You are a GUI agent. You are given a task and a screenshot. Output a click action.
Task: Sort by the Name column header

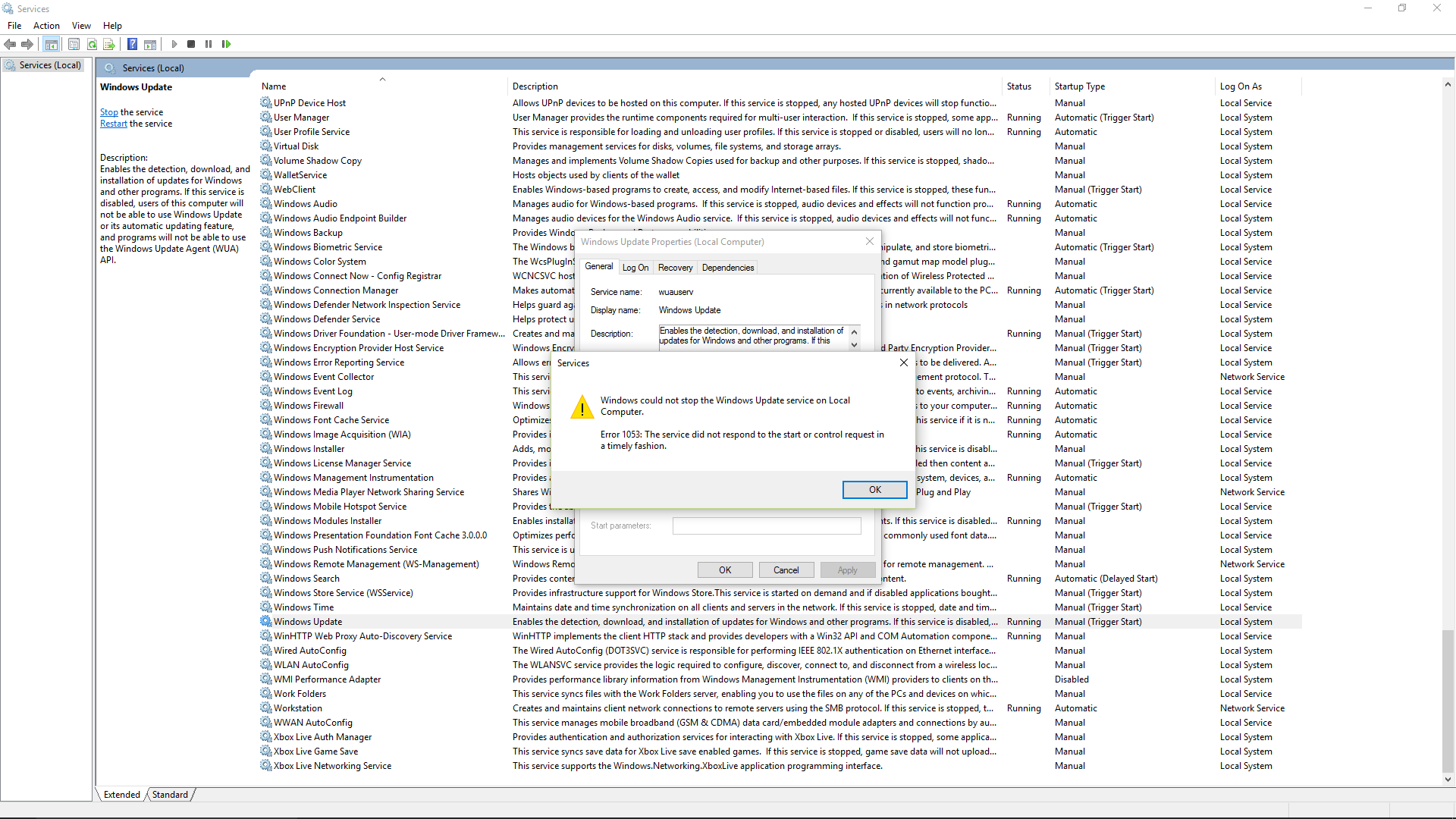coord(382,86)
